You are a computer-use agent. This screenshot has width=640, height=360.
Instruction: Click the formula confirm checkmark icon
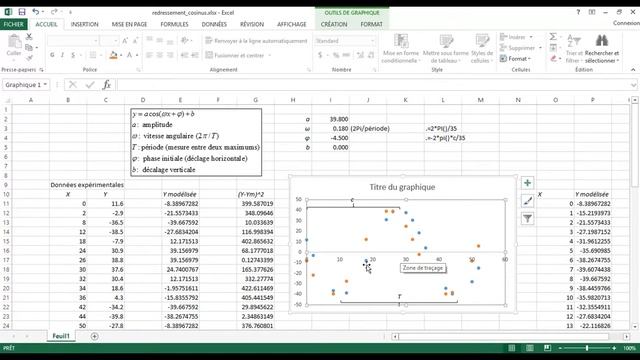90,84
